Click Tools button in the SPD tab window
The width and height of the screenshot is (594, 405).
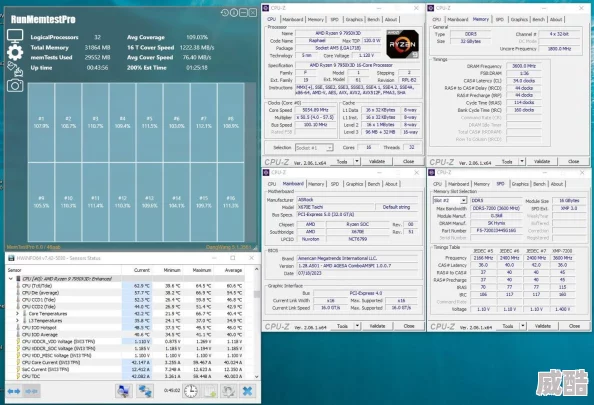[508, 326]
